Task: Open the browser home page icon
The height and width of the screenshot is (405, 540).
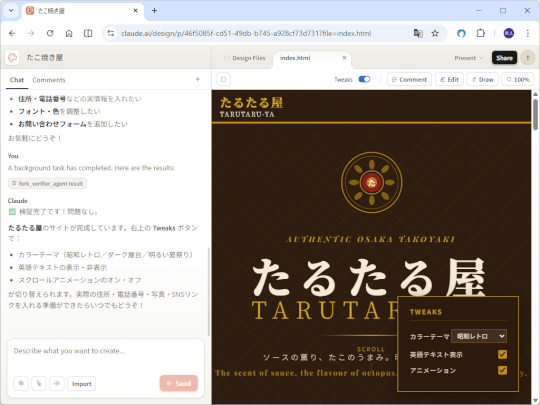Action: pyautogui.click(x=69, y=33)
